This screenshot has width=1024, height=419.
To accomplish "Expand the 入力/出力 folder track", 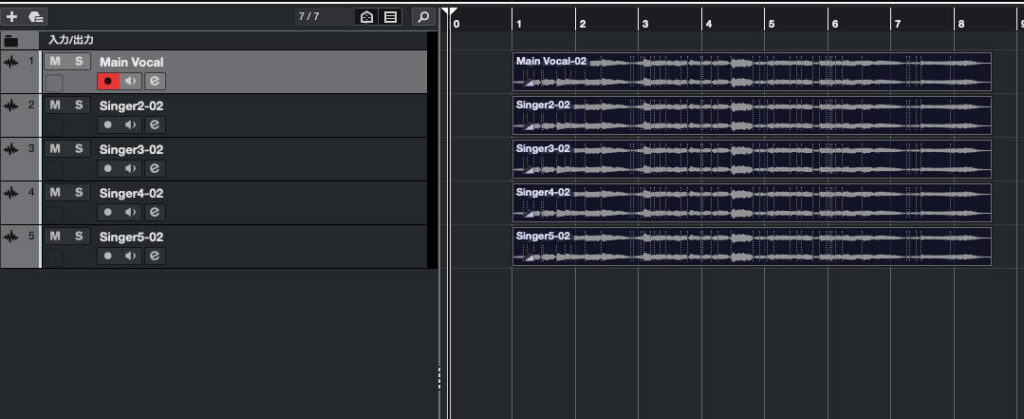I will coord(11,41).
